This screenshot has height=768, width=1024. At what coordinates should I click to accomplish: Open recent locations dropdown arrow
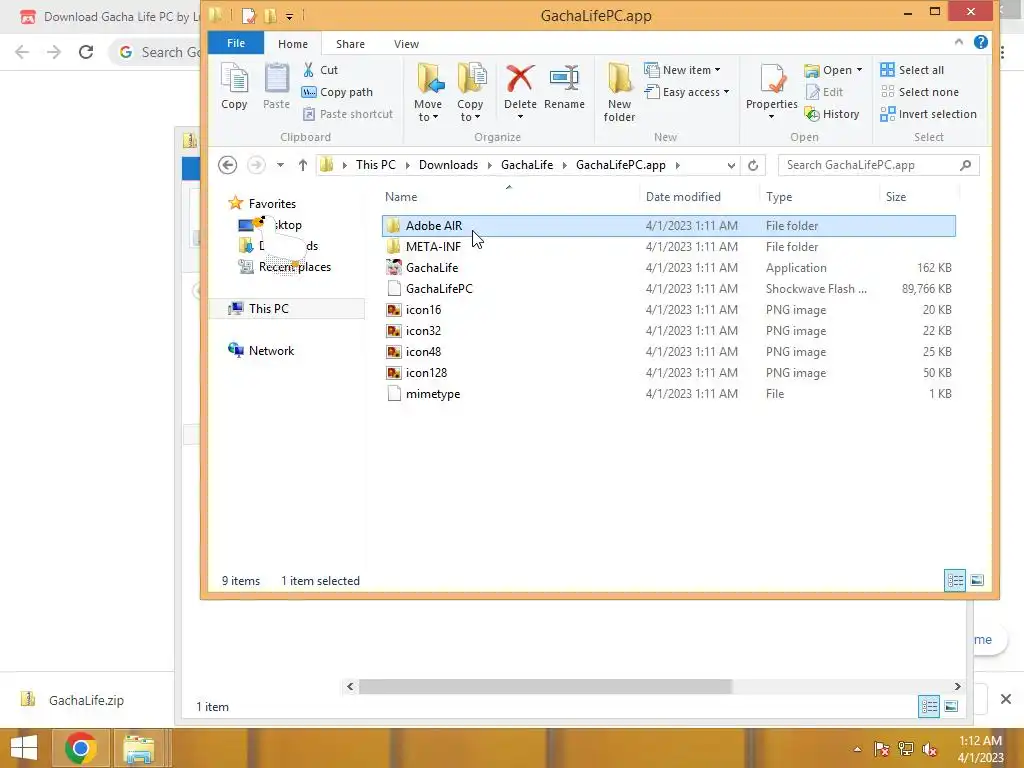click(280, 165)
